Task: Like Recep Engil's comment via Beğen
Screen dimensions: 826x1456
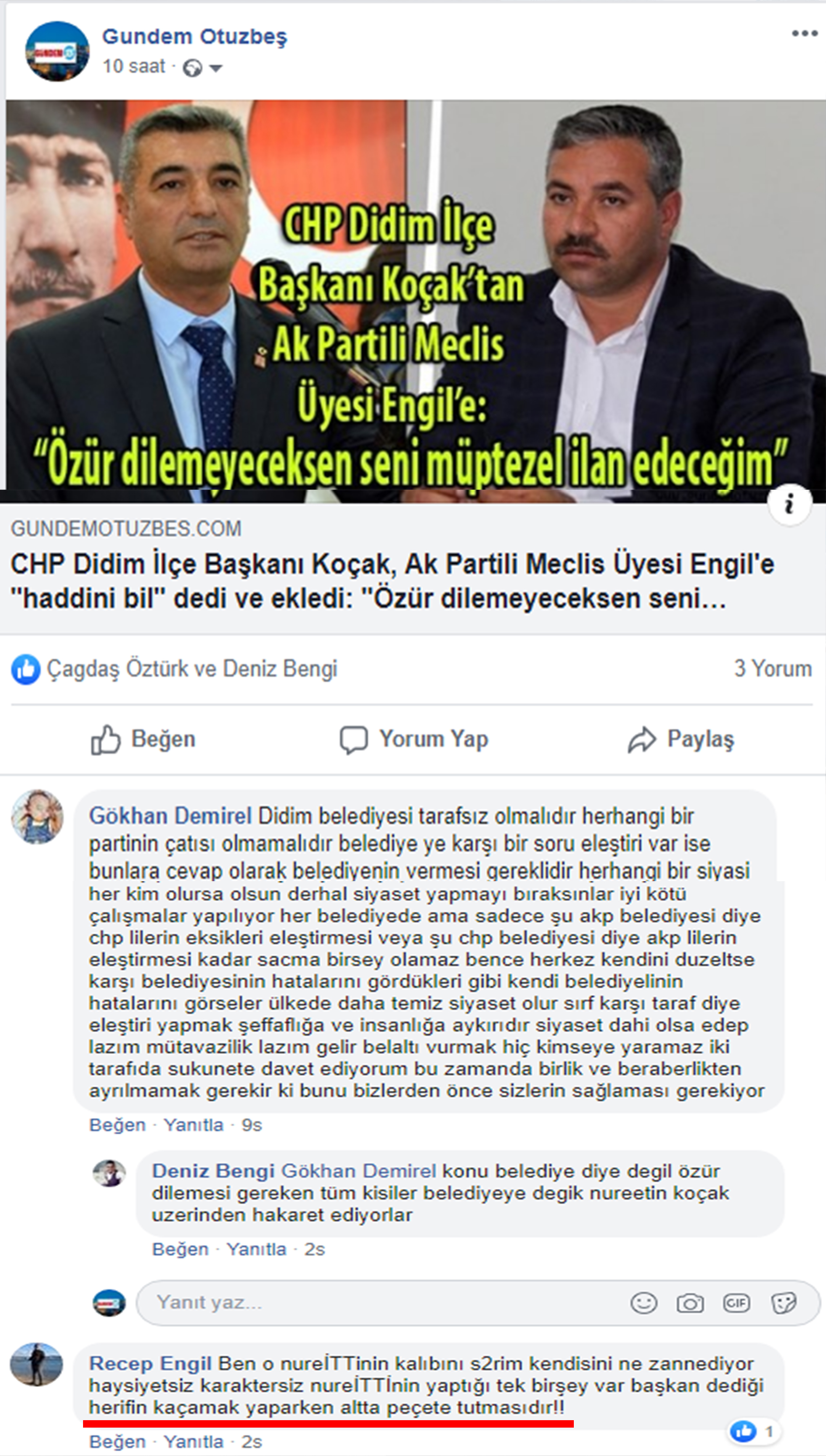Action: tap(118, 1441)
